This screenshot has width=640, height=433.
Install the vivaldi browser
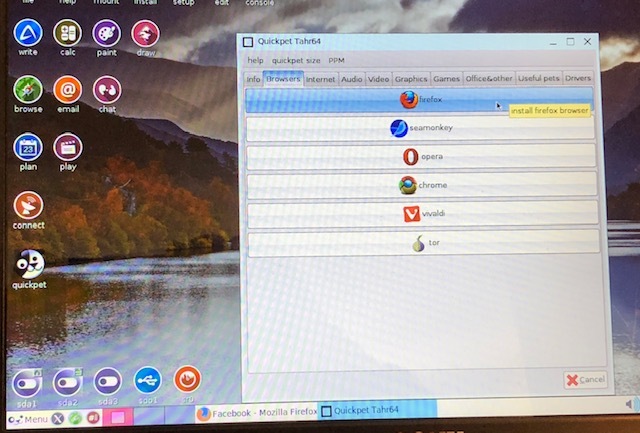coord(423,214)
